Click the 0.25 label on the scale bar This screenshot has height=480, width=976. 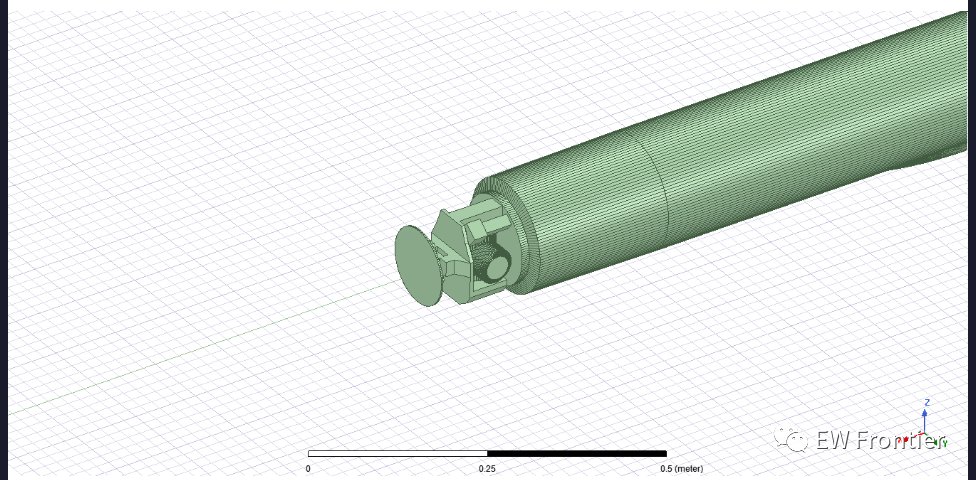(x=487, y=469)
